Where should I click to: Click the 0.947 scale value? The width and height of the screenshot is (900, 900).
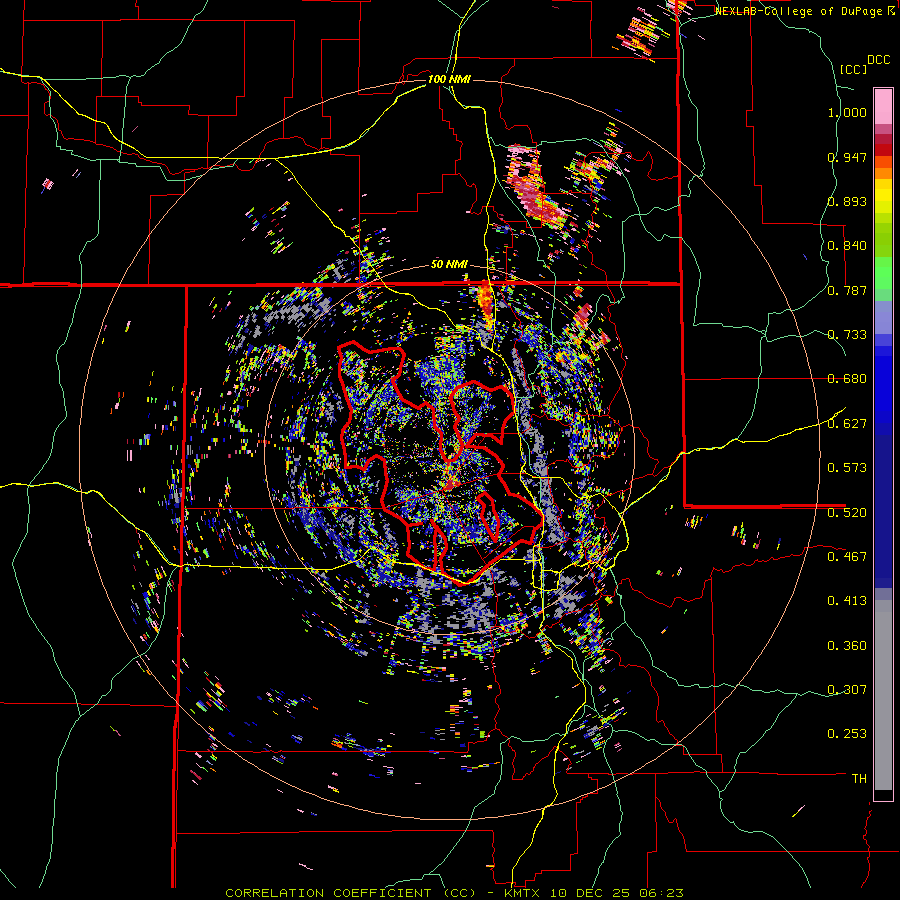coord(847,157)
